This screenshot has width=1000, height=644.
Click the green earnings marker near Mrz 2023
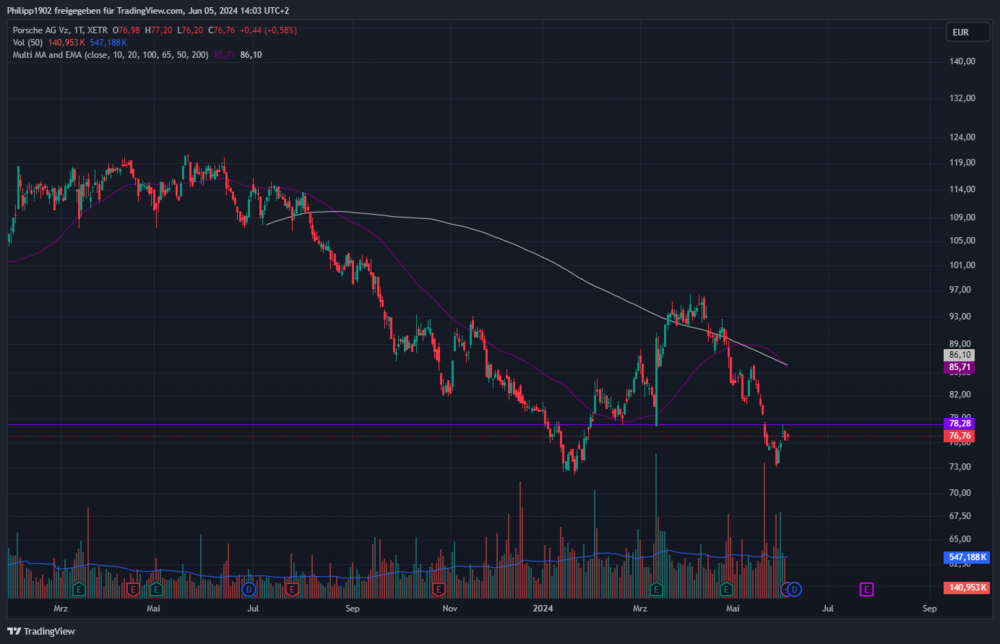[x=79, y=589]
